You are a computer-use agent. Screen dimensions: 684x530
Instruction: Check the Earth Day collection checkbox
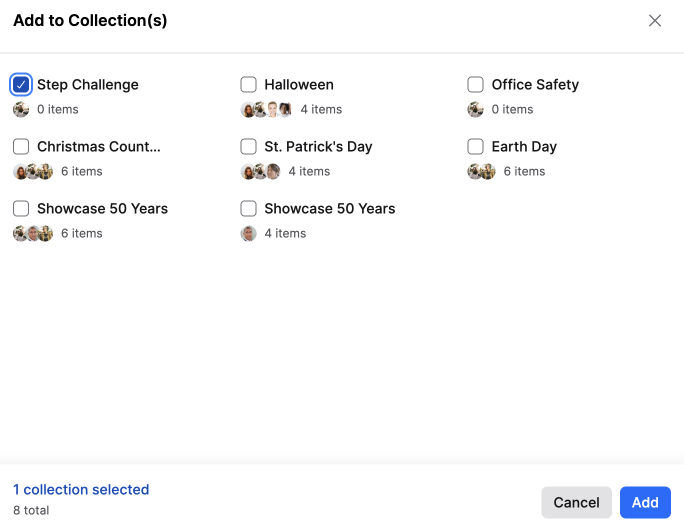coord(475,147)
